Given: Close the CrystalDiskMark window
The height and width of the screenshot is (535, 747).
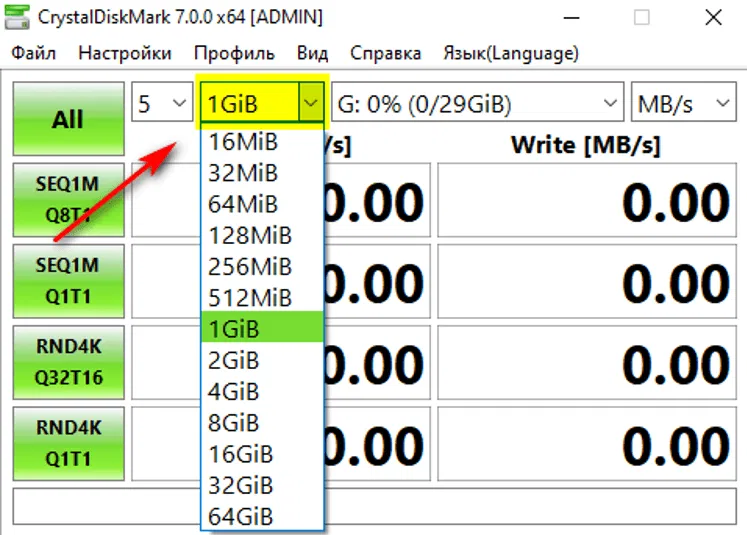Looking at the screenshot, I should 713,18.
